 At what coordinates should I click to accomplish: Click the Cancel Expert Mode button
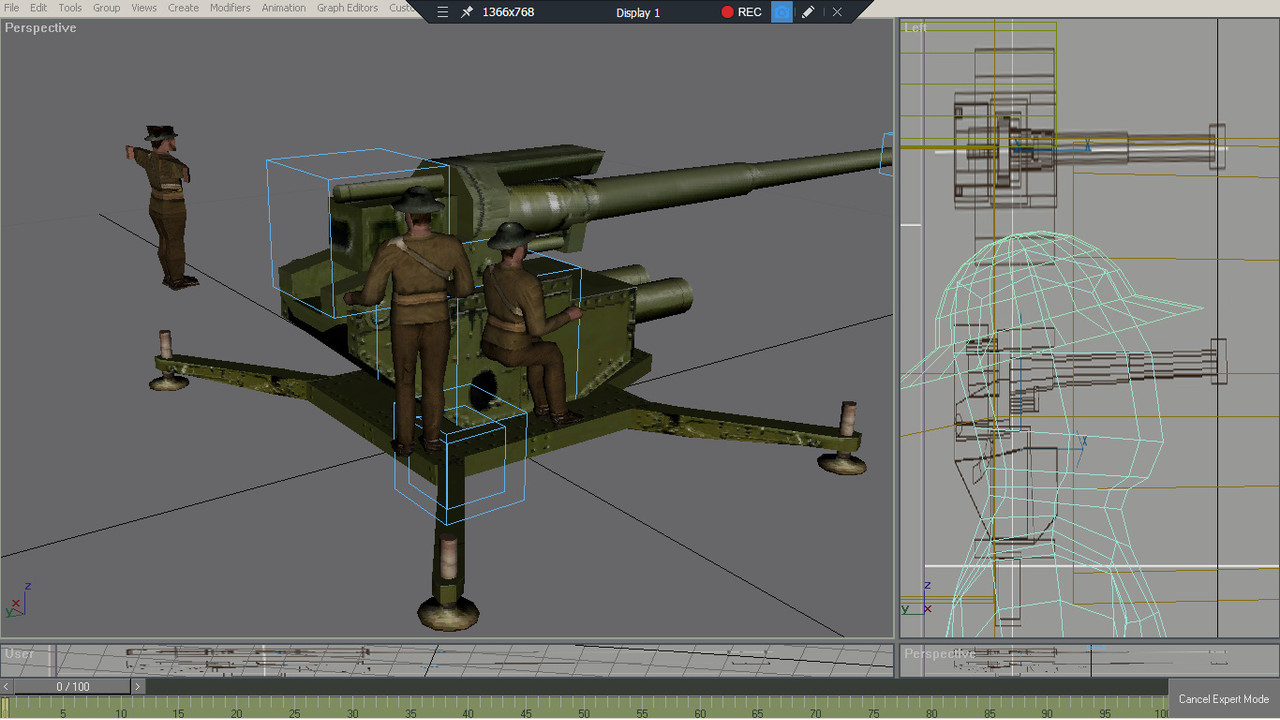(1223, 699)
